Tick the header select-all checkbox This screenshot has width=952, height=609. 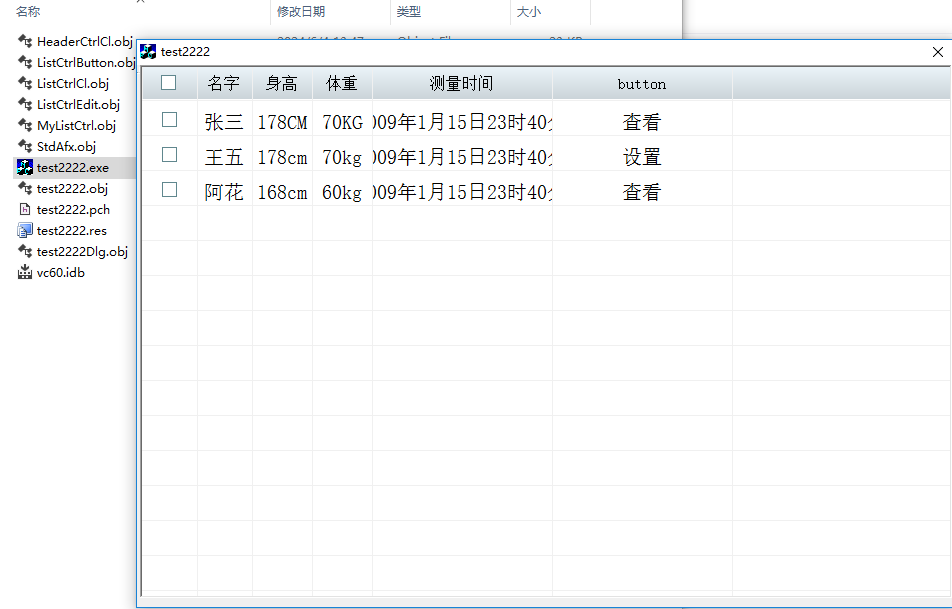coord(169,83)
